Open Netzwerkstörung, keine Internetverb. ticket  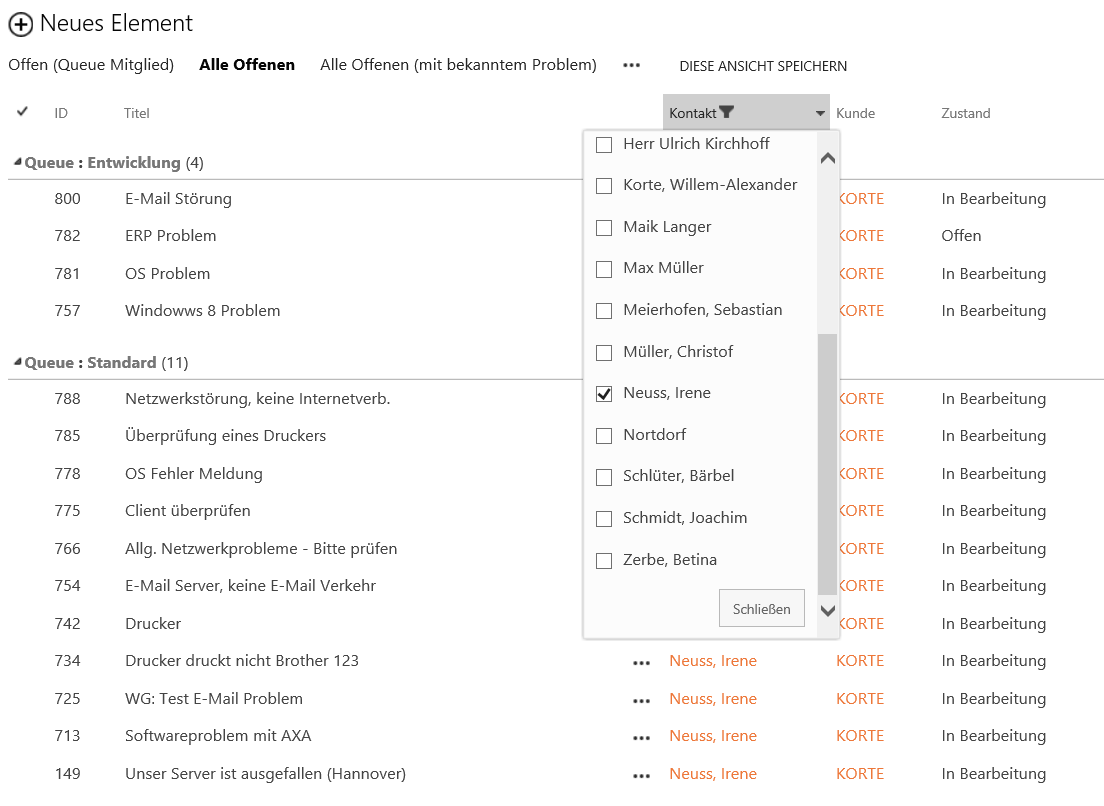coord(258,399)
